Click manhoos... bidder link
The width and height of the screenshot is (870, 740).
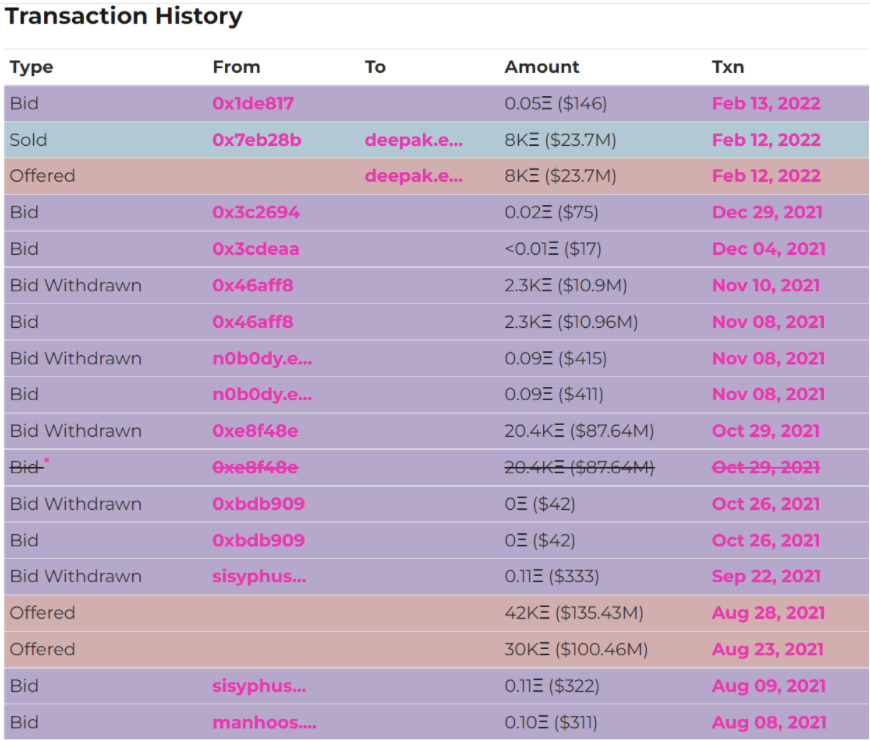tap(264, 722)
